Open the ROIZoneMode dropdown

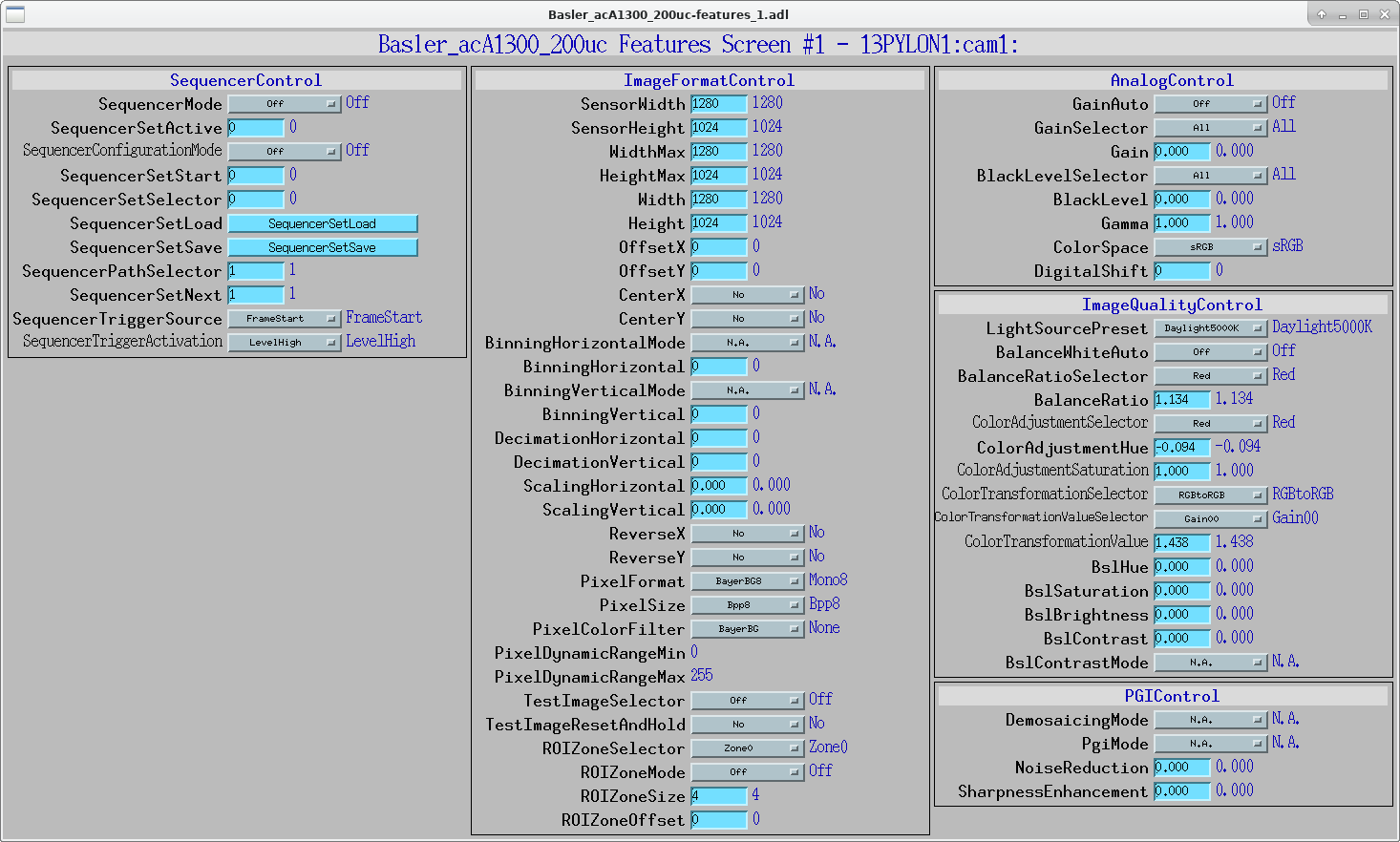click(x=748, y=771)
